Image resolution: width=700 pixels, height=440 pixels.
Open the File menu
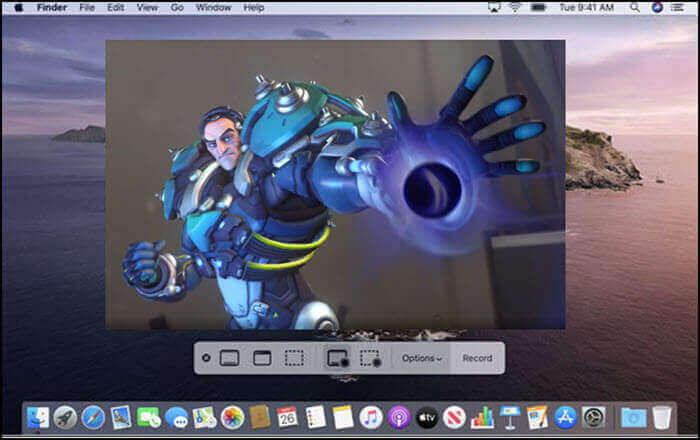point(87,7)
